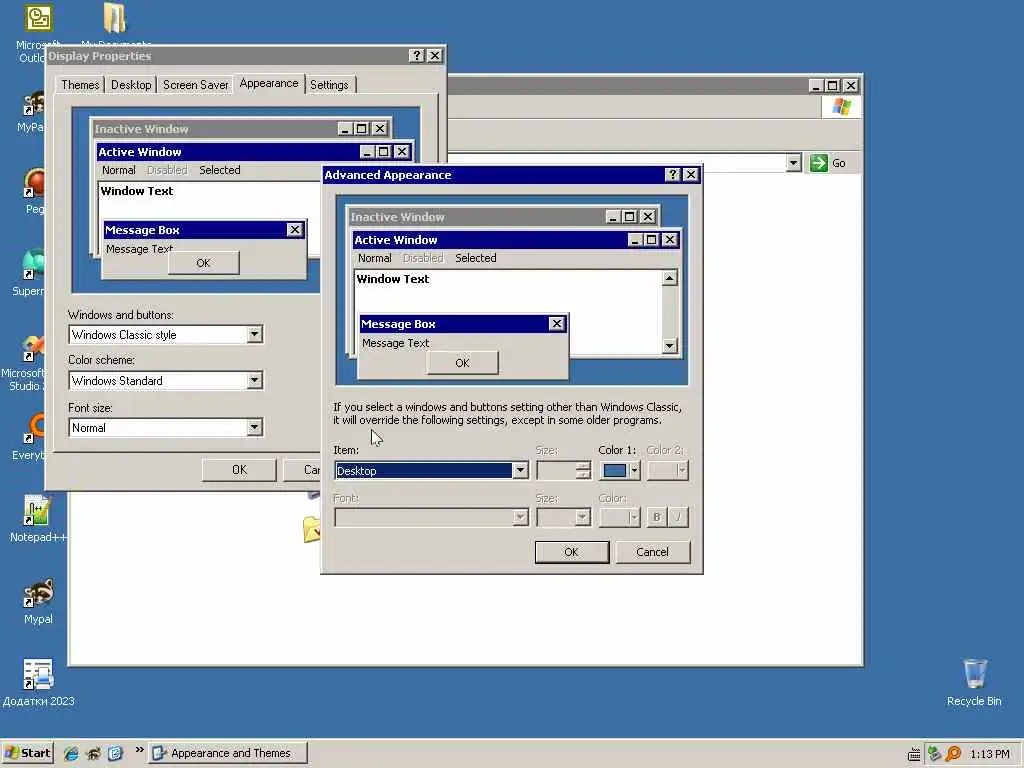Open the Windows and buttons style dropdown
Viewport: 1024px width, 768px height.
pos(255,334)
